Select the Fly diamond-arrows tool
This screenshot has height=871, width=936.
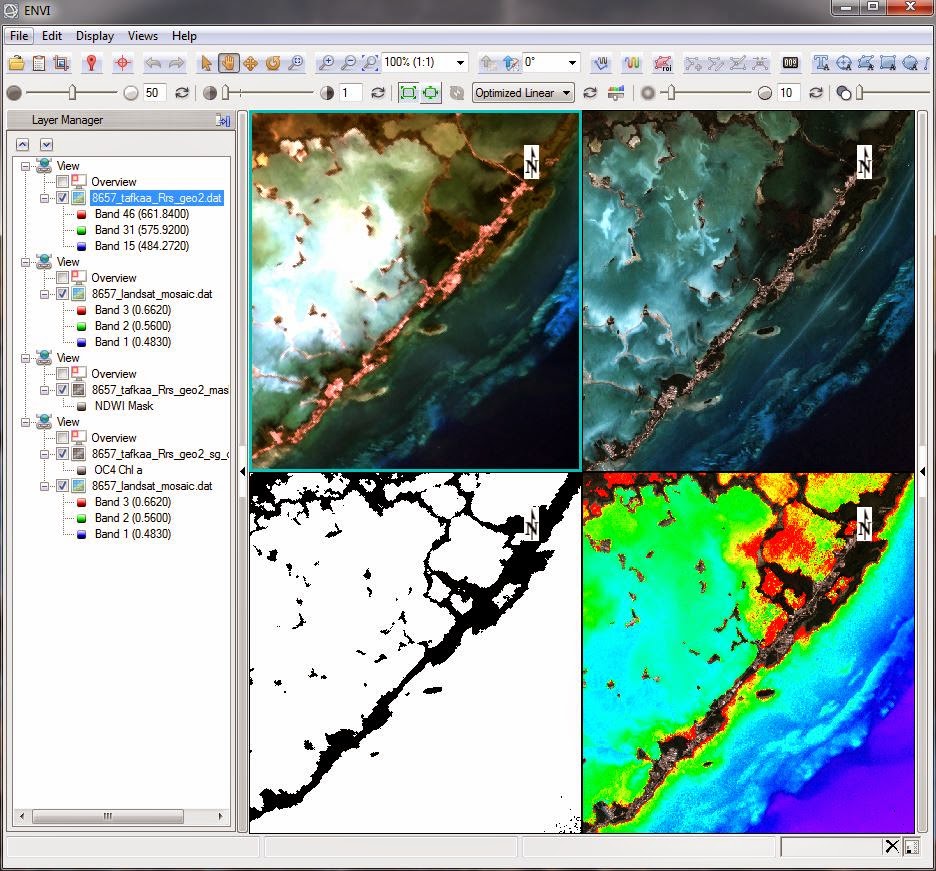(x=250, y=63)
